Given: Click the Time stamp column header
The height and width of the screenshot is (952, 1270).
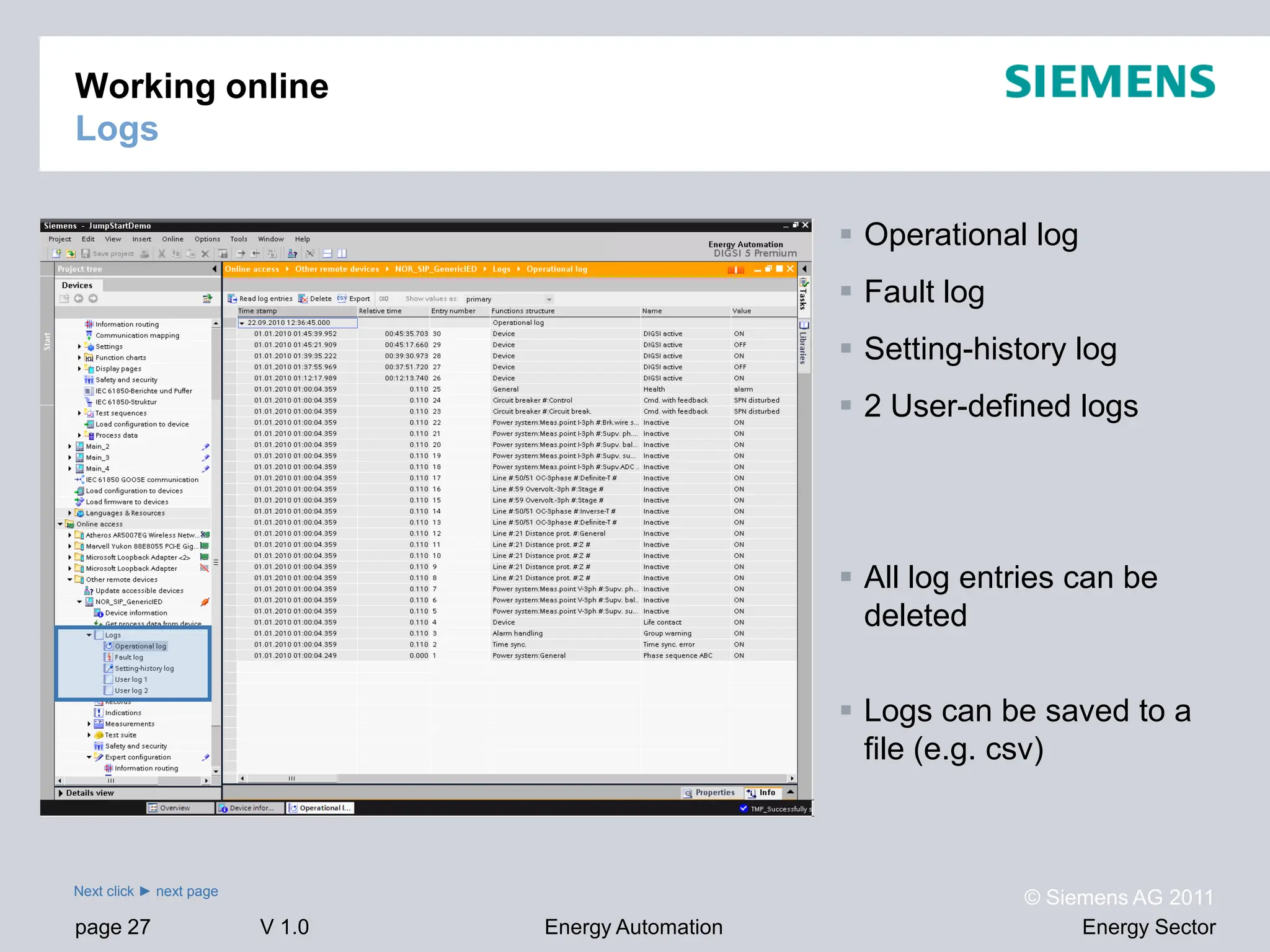Looking at the screenshot, I should tap(297, 311).
